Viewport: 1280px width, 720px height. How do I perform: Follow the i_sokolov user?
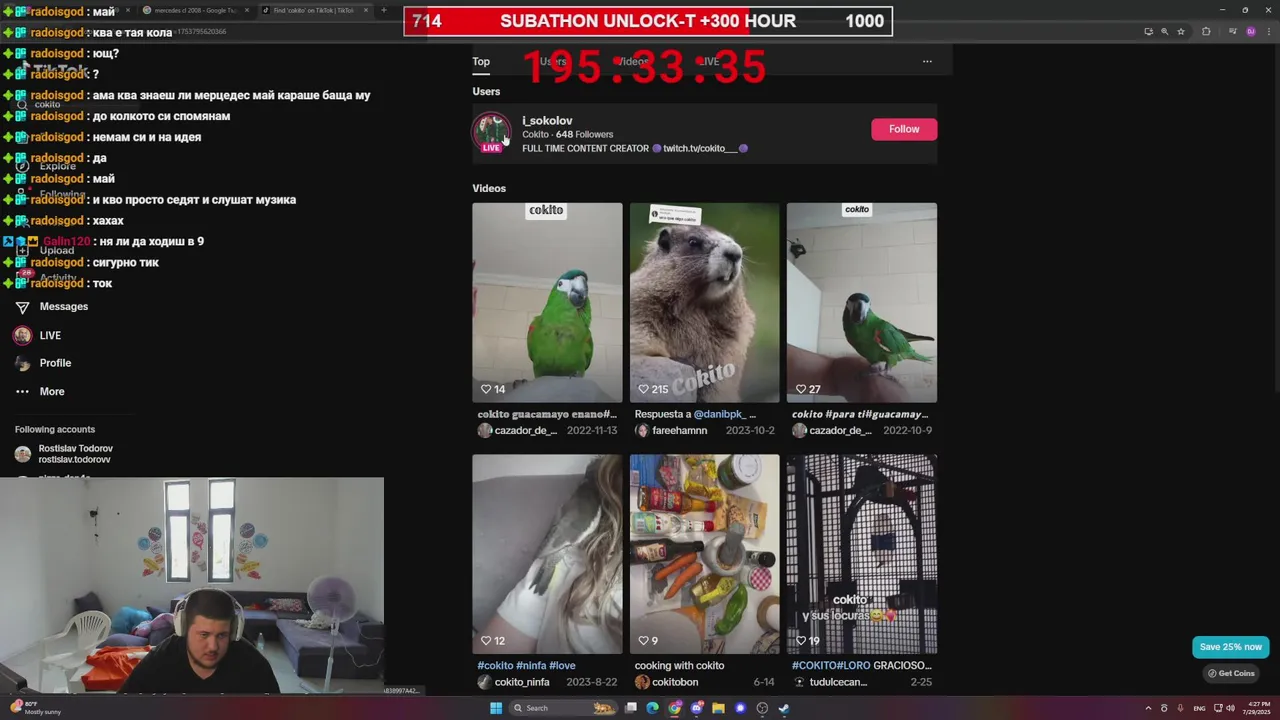pos(904,129)
